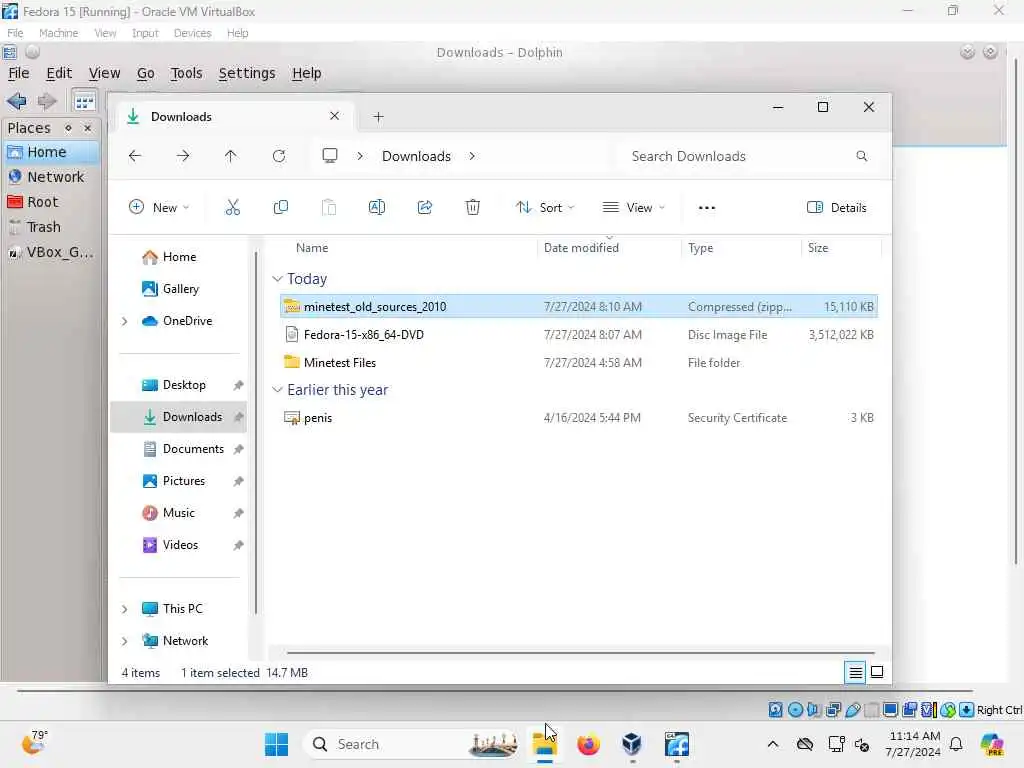The width and height of the screenshot is (1024, 768).
Task: Select minetest_old_sources_2010 zip file
Action: pos(579,307)
